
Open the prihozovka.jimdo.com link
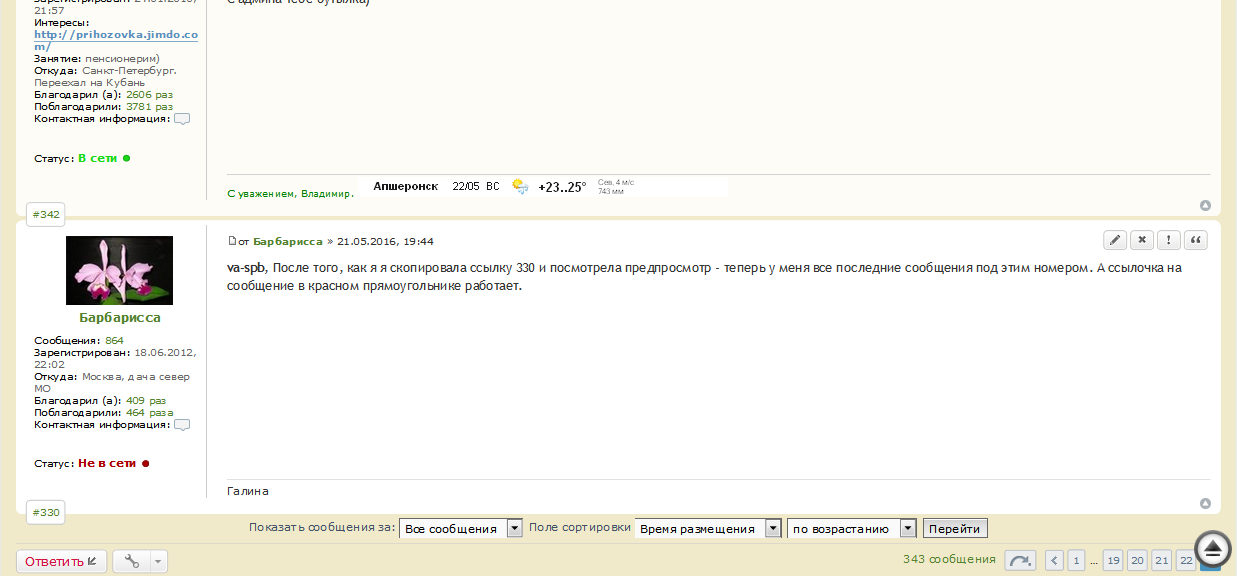(x=115, y=40)
